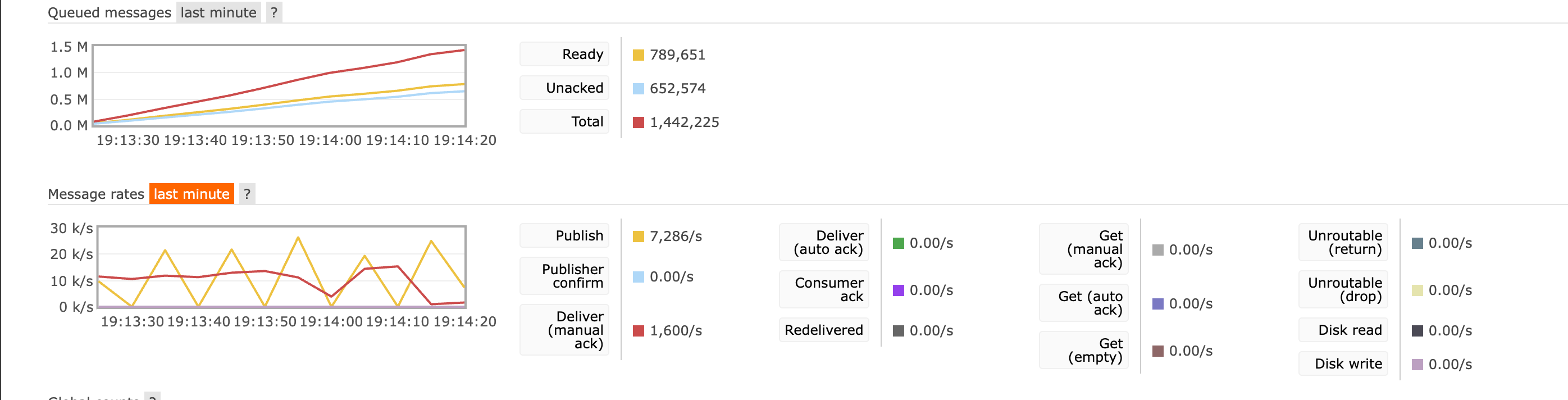Screen dimensions: 1568x400
Task: Click the green Deliver auto ack swatch
Action: coord(898,243)
